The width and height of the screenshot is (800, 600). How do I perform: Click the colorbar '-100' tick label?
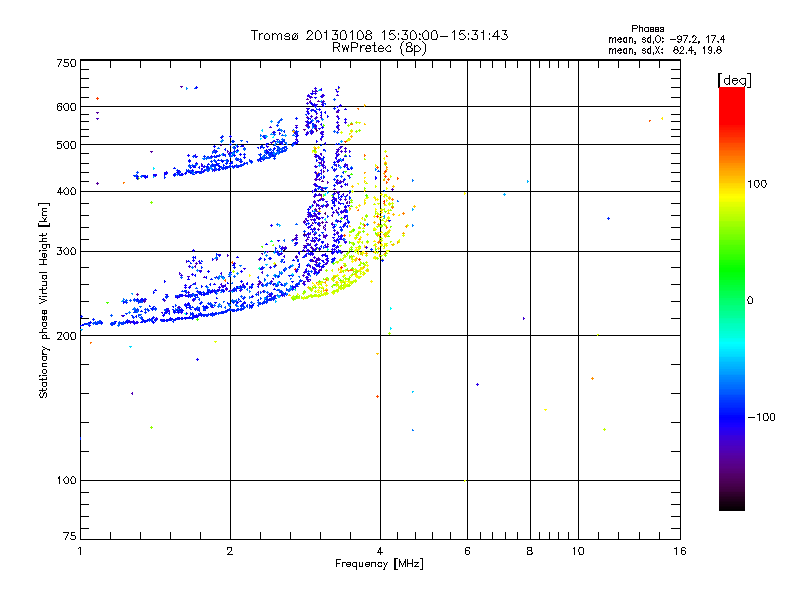click(x=761, y=417)
